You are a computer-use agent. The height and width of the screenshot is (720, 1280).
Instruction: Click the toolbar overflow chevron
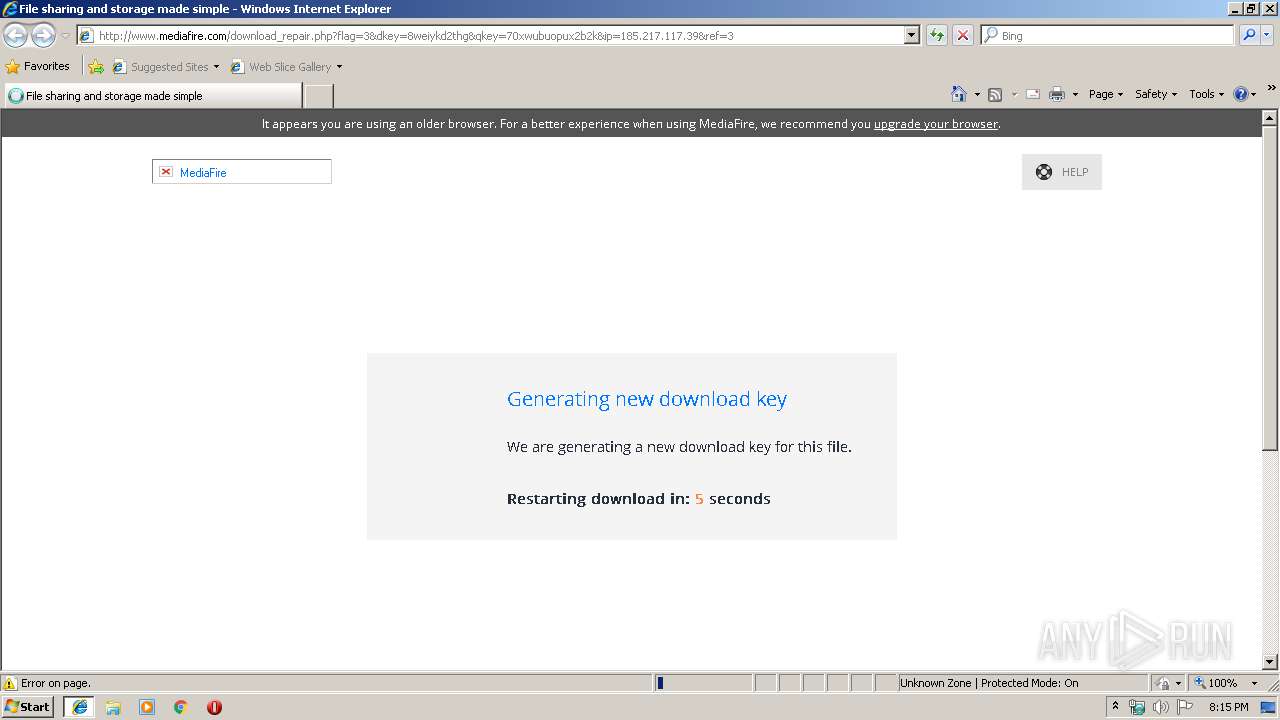[1271, 89]
